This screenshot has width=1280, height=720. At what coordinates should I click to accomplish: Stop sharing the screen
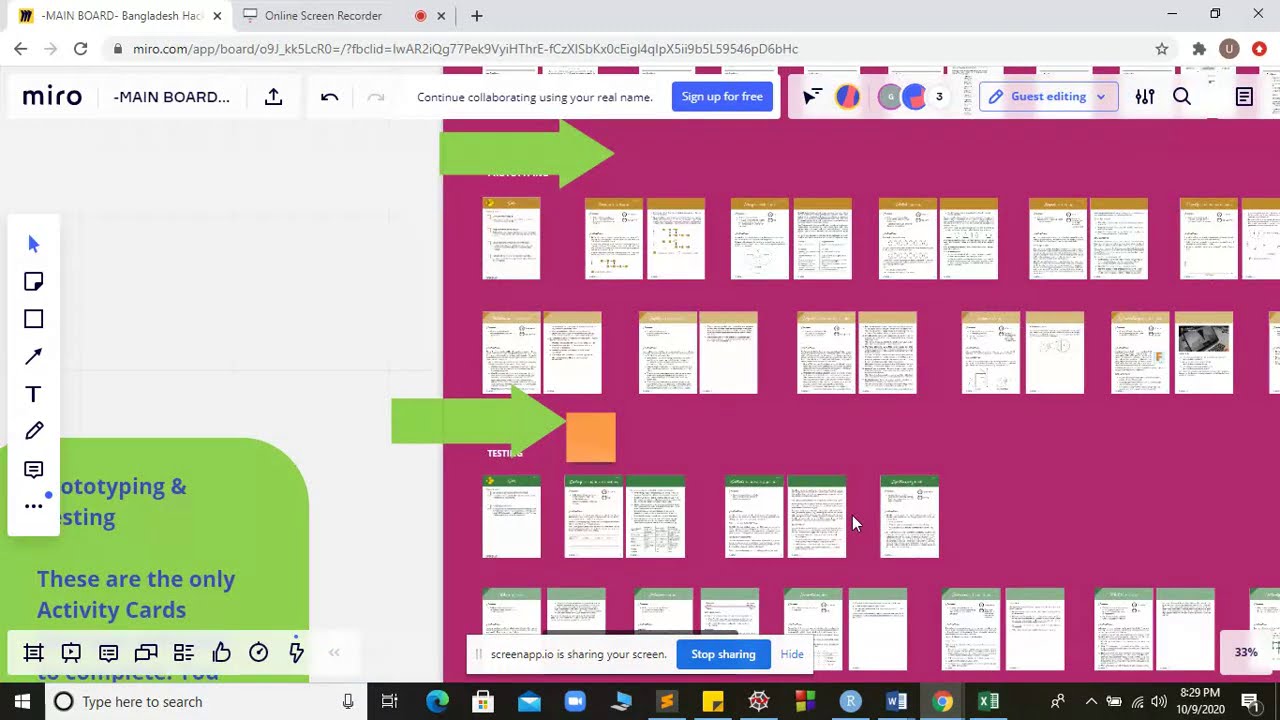723,654
